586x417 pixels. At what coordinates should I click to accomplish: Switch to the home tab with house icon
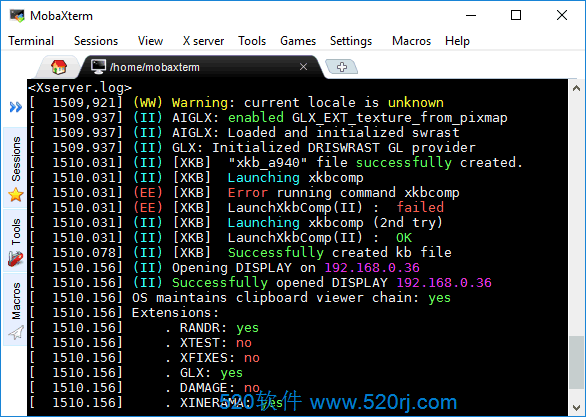[x=59, y=67]
